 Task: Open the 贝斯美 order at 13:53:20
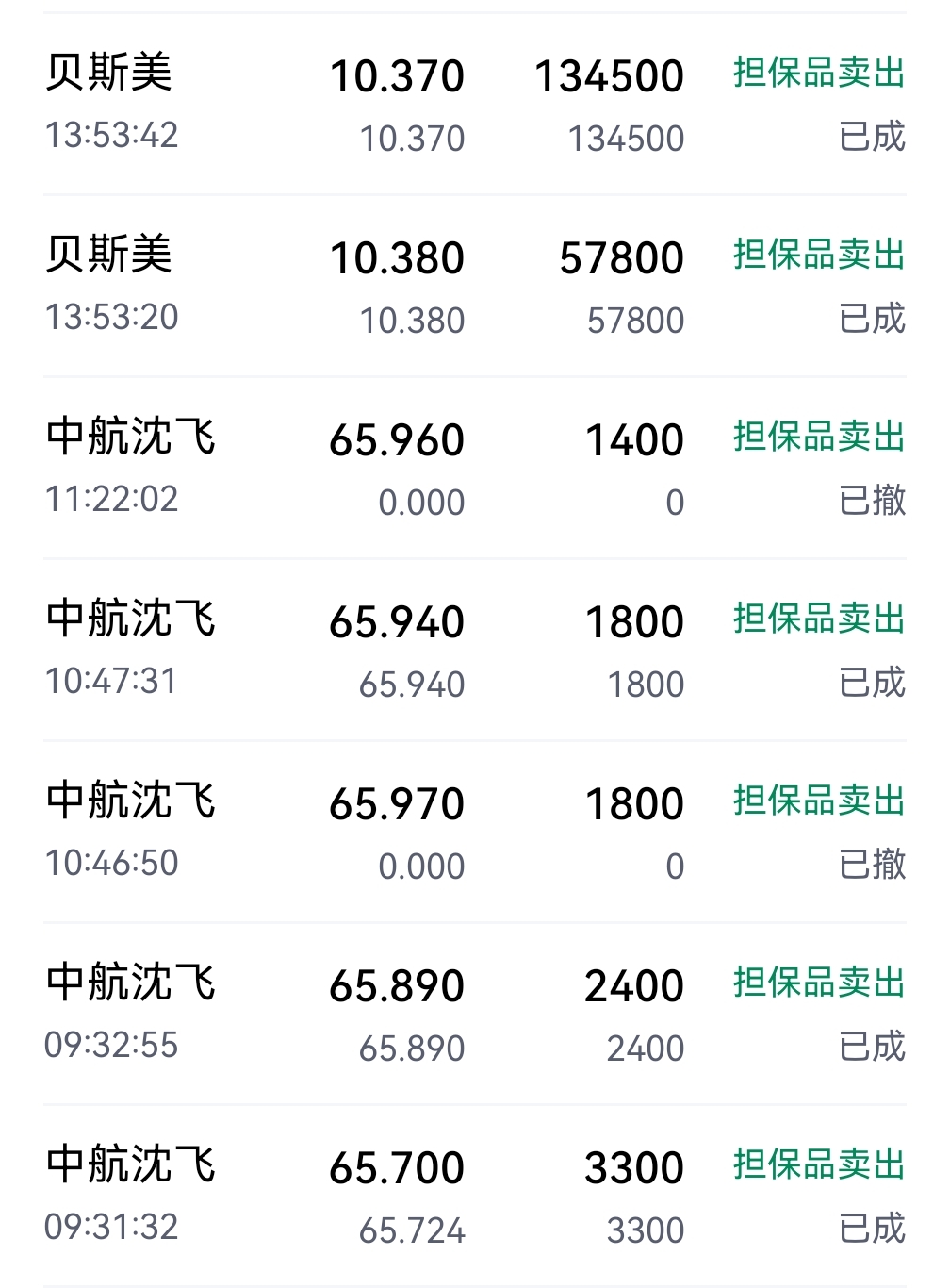pos(475,286)
